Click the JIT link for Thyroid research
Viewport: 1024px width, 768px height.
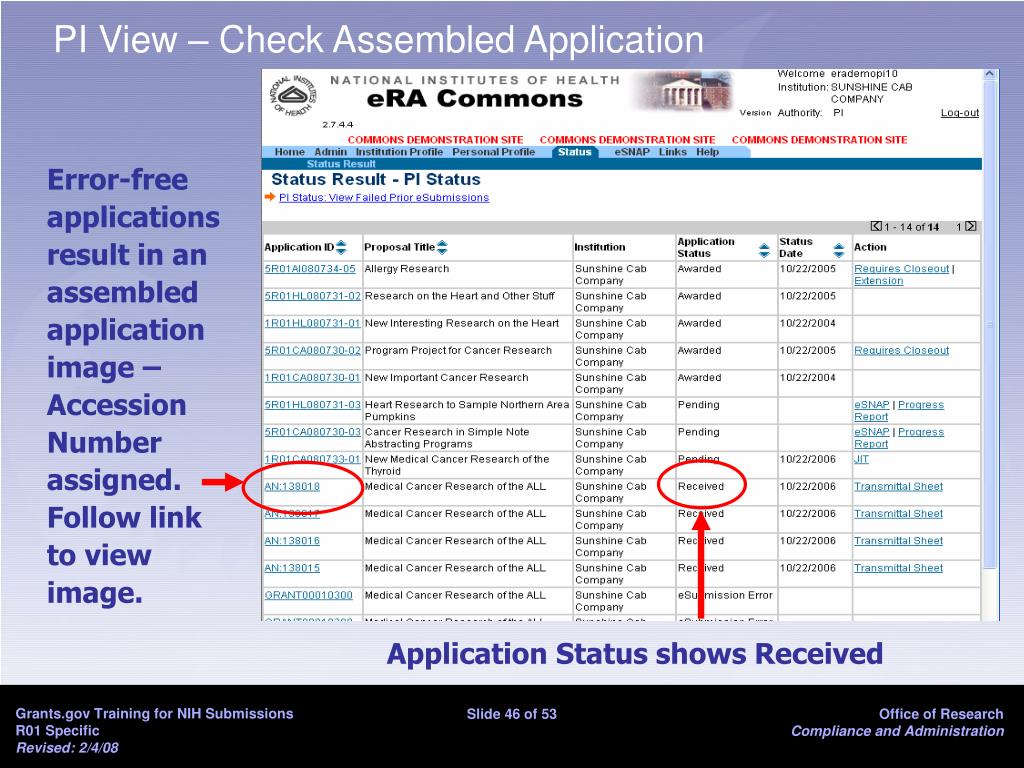(861, 459)
